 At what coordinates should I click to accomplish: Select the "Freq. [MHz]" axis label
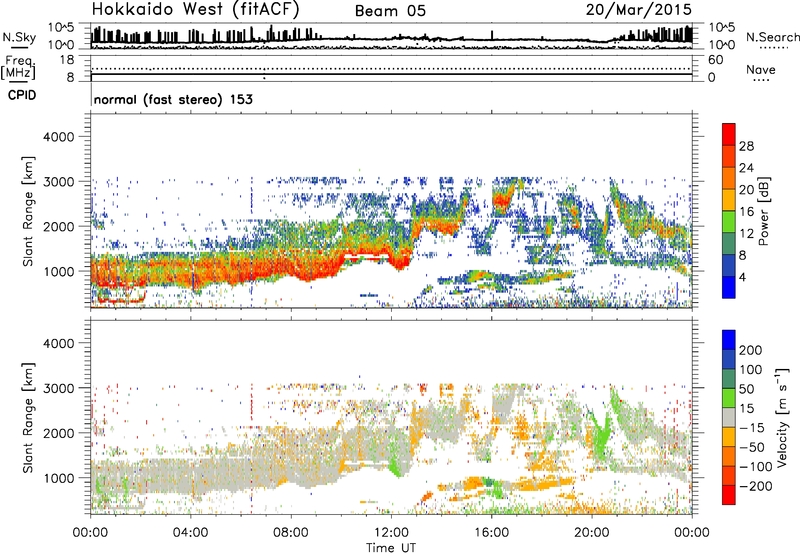18,67
